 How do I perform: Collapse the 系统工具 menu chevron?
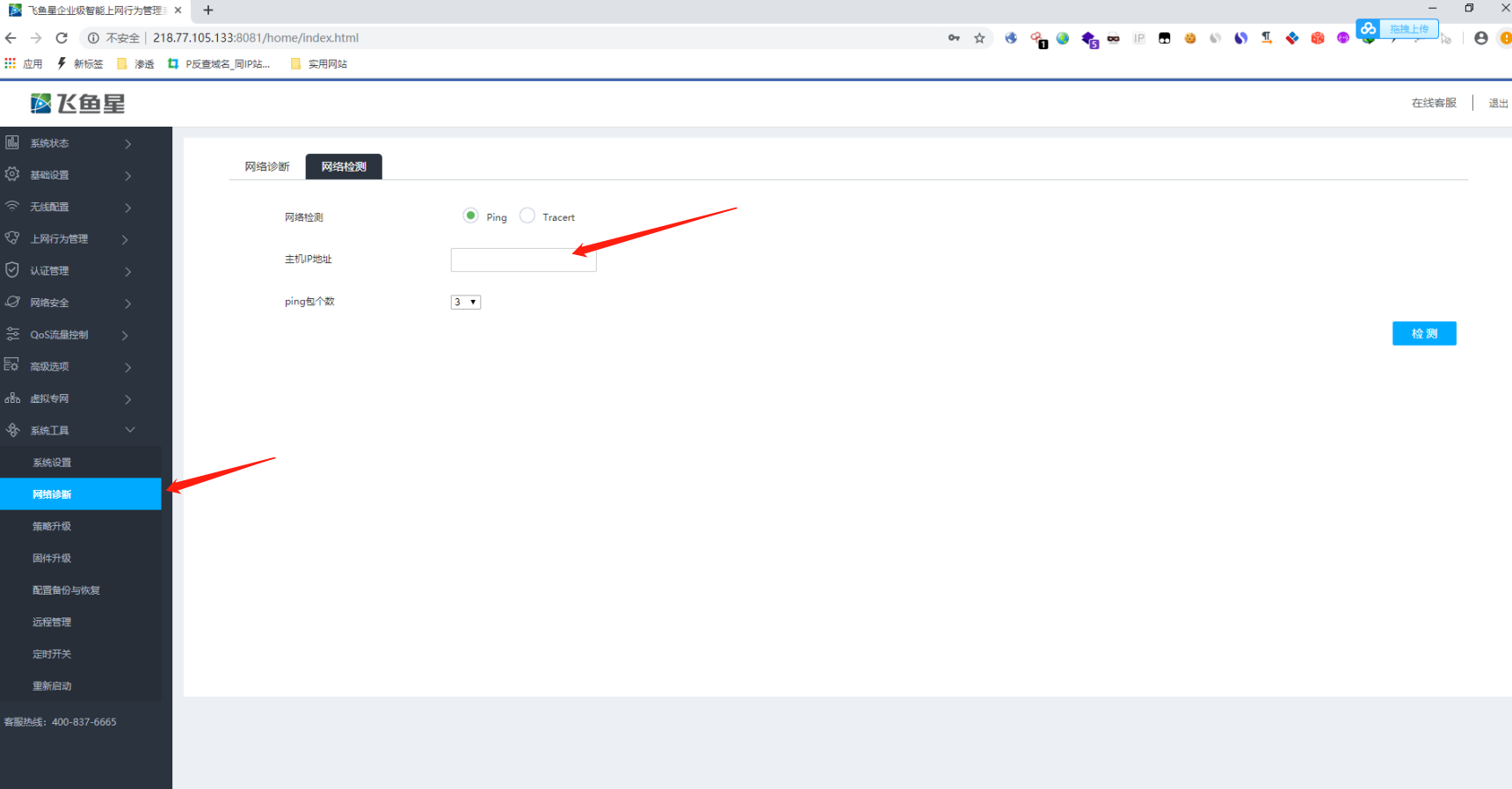coord(130,430)
